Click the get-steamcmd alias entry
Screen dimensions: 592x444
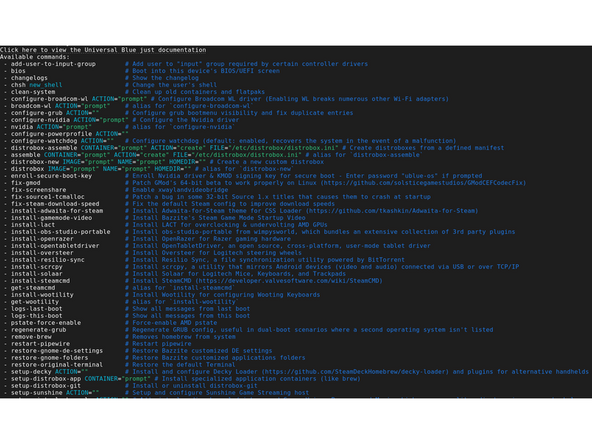(x=33, y=287)
